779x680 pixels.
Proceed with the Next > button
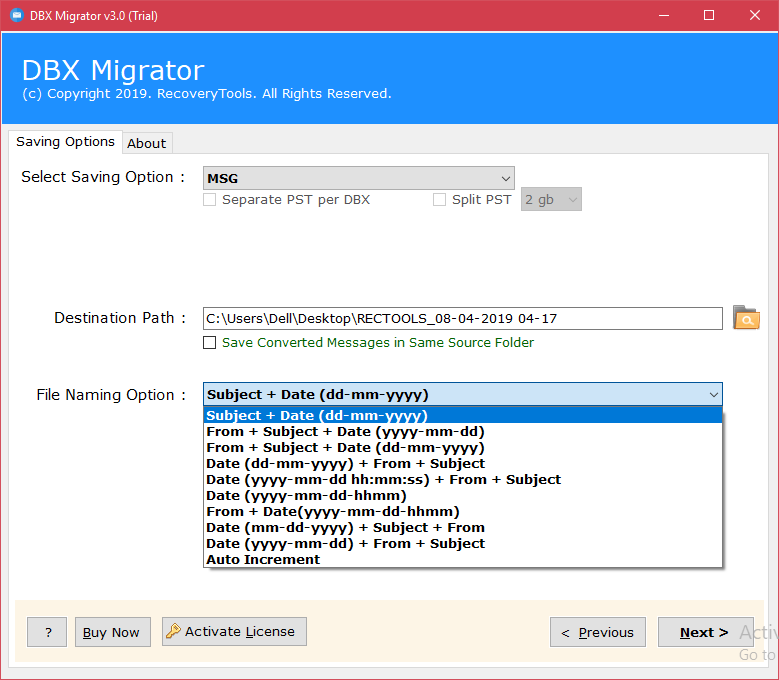click(x=705, y=632)
